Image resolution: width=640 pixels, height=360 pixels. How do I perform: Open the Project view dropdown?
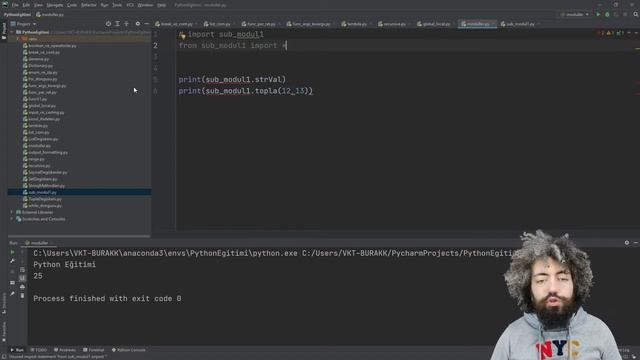pos(23,24)
